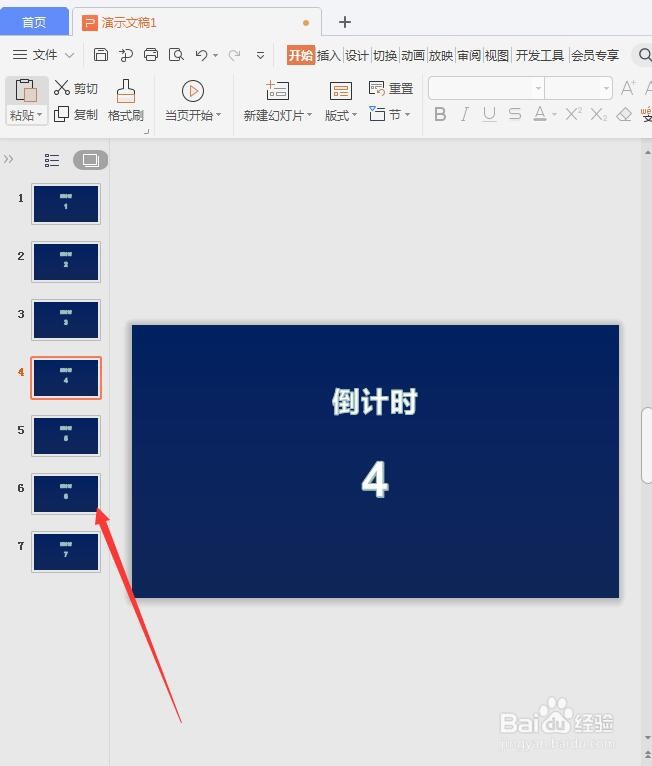
Task: Apply font color with A icon
Action: [x=540, y=114]
